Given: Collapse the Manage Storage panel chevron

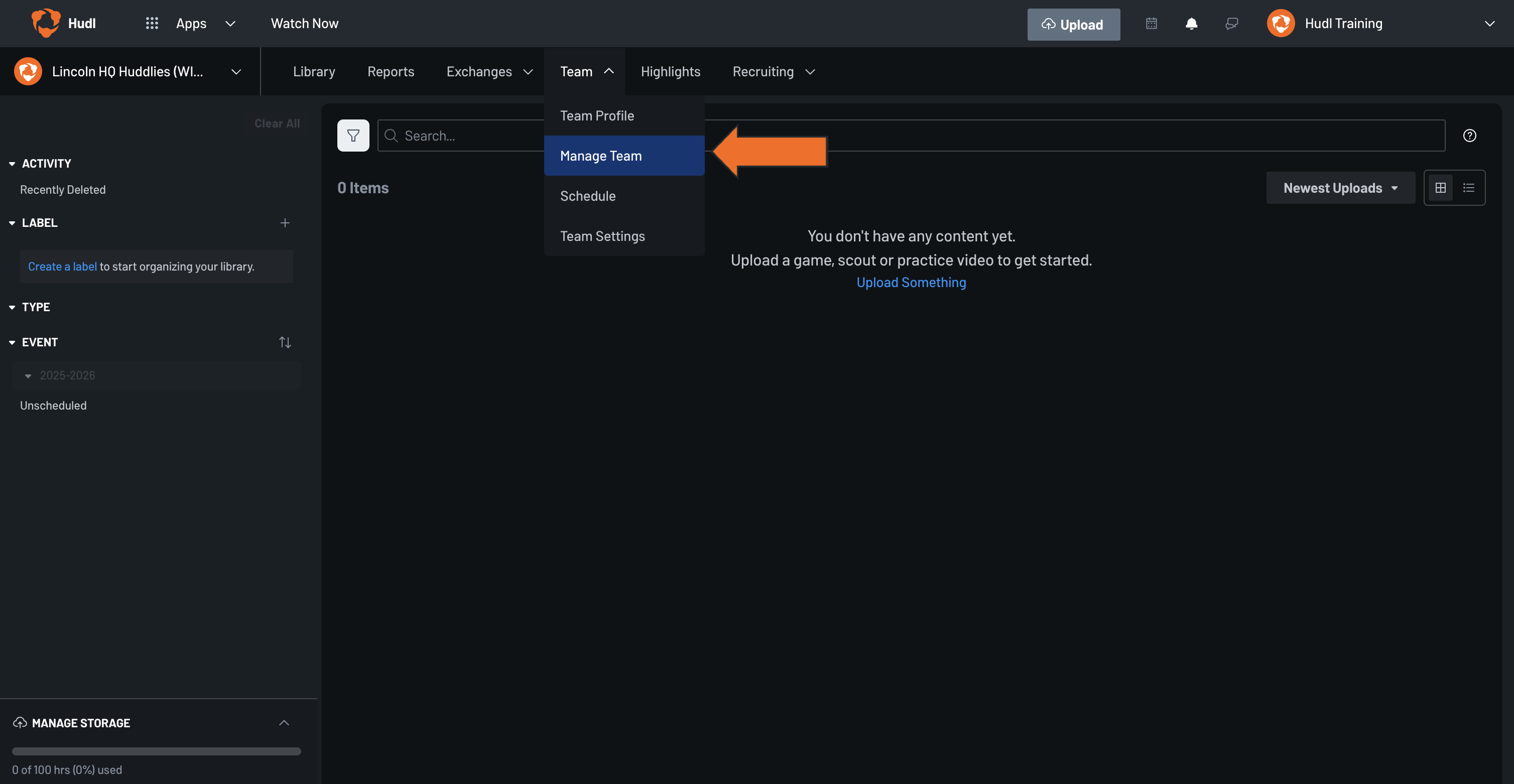Looking at the screenshot, I should click(284, 722).
